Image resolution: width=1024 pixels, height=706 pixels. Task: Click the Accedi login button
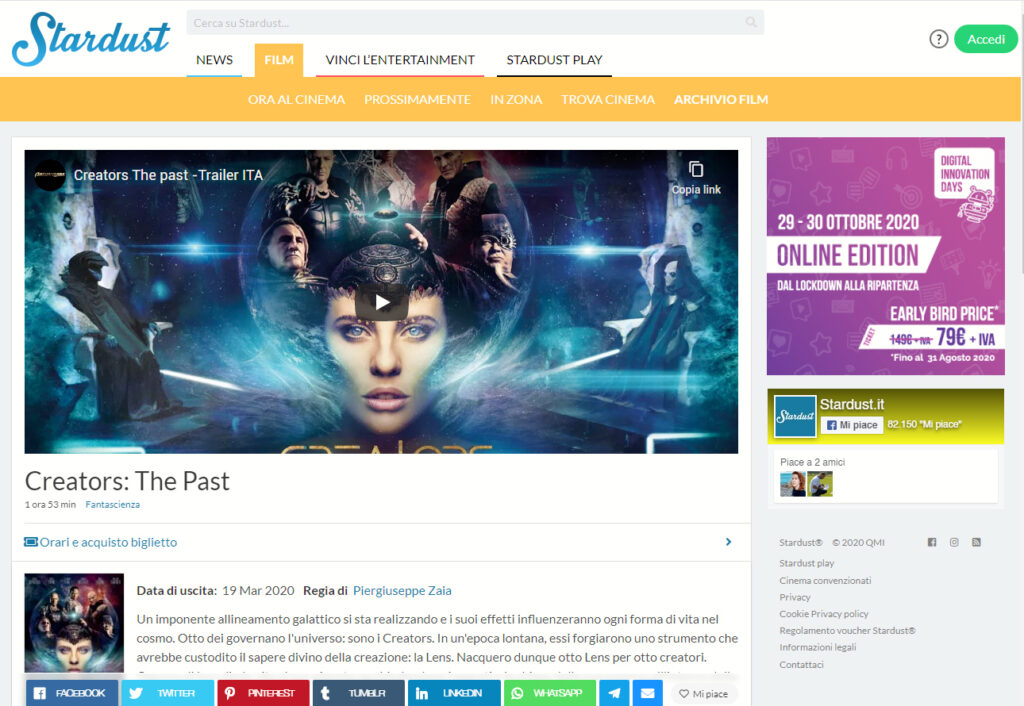[985, 39]
